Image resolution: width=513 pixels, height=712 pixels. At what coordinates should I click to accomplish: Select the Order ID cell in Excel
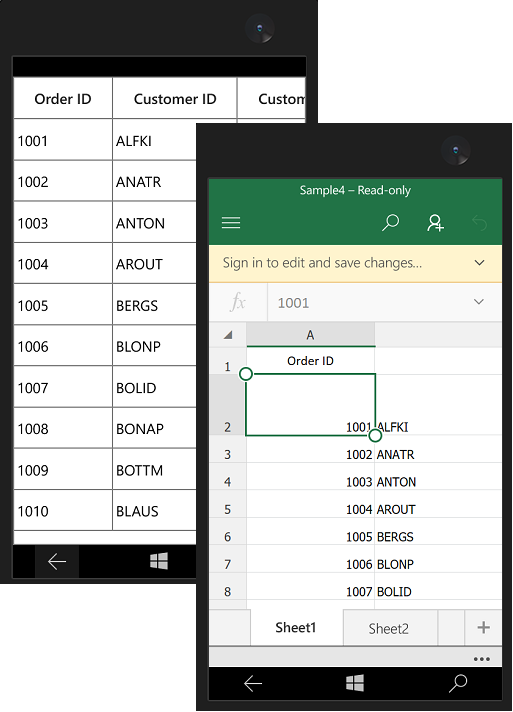click(311, 361)
